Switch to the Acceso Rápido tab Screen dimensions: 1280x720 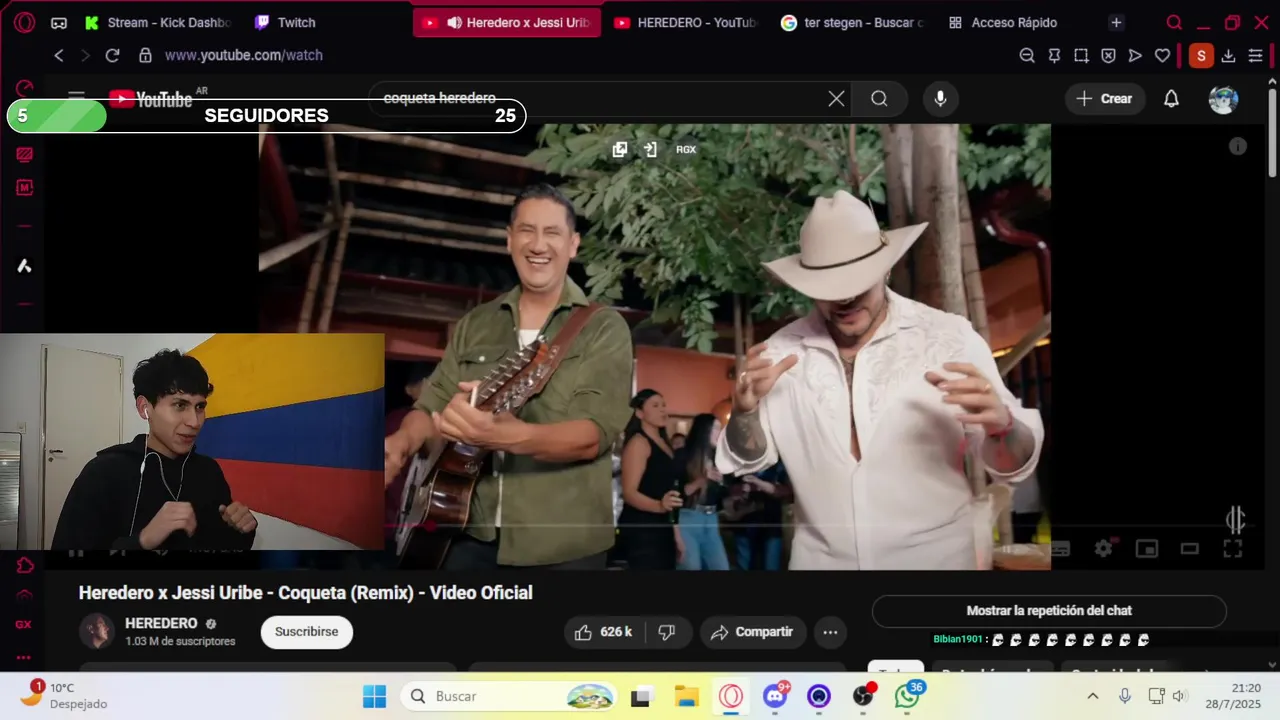point(1003,22)
